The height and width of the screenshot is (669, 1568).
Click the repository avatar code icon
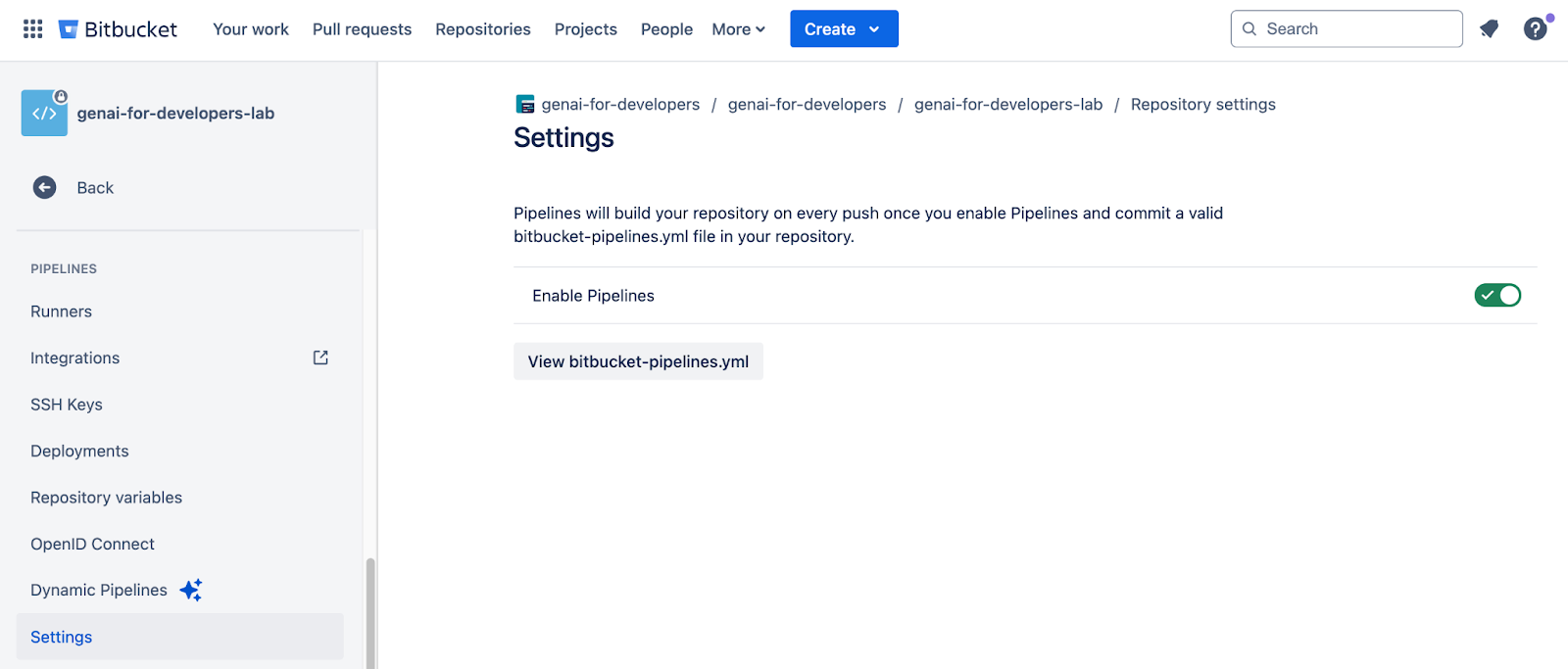click(x=44, y=114)
